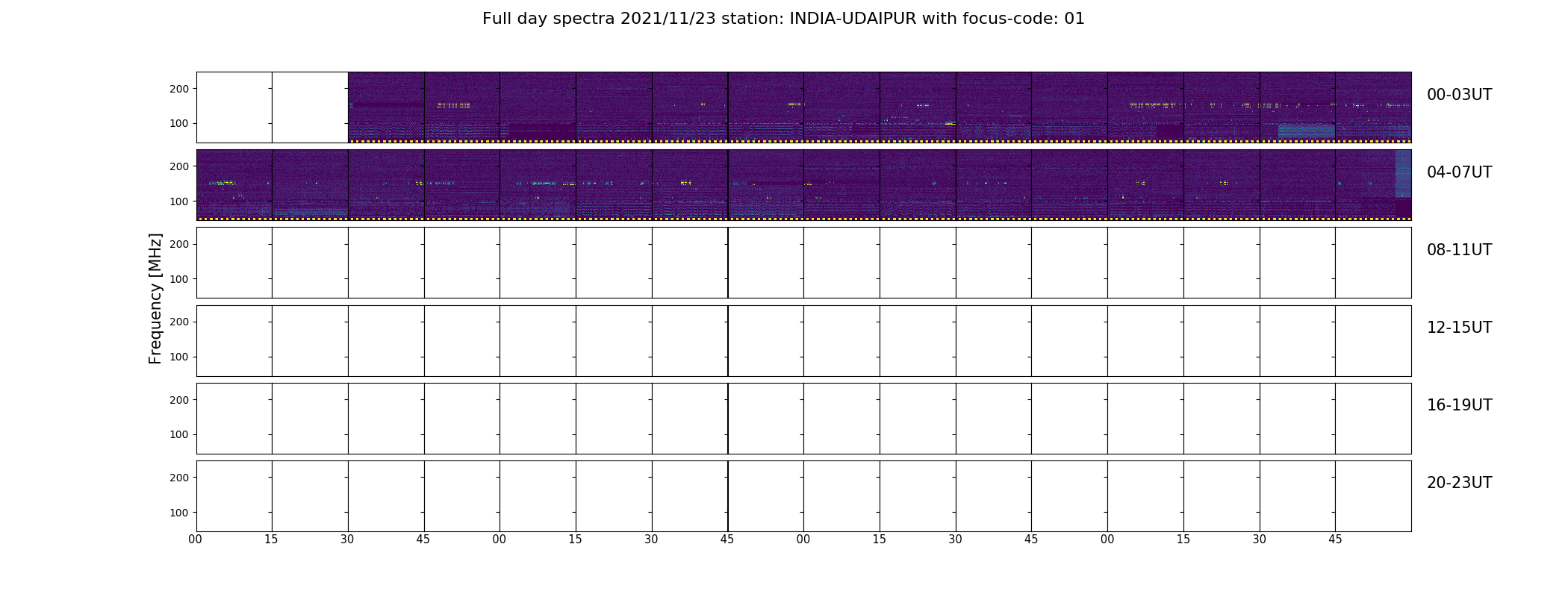The height and width of the screenshot is (597, 1568).
Task: Click the first 45 time tick label
Action: tap(423, 540)
